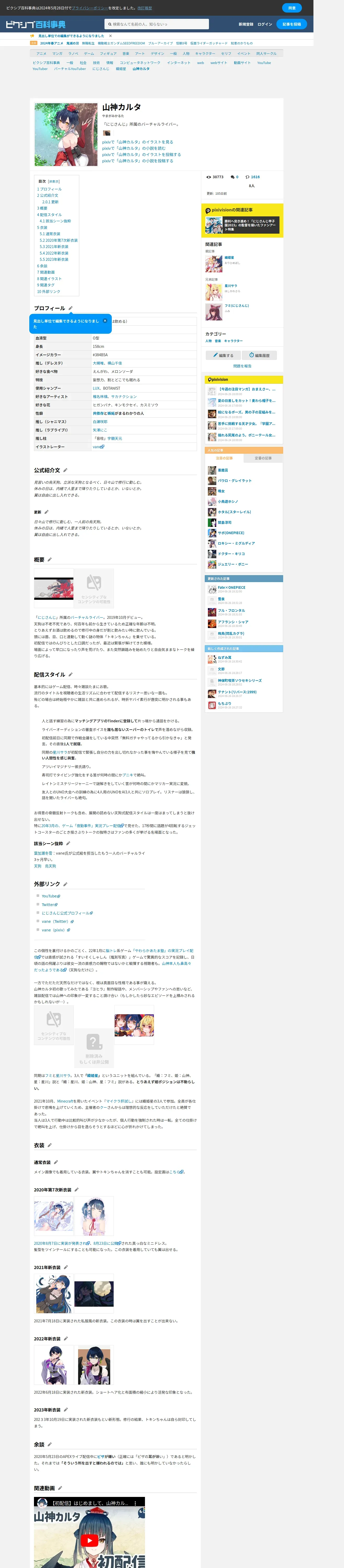Dismiss the yellow announcement bar with X
The height and width of the screenshot is (1568, 344).
point(110,36)
